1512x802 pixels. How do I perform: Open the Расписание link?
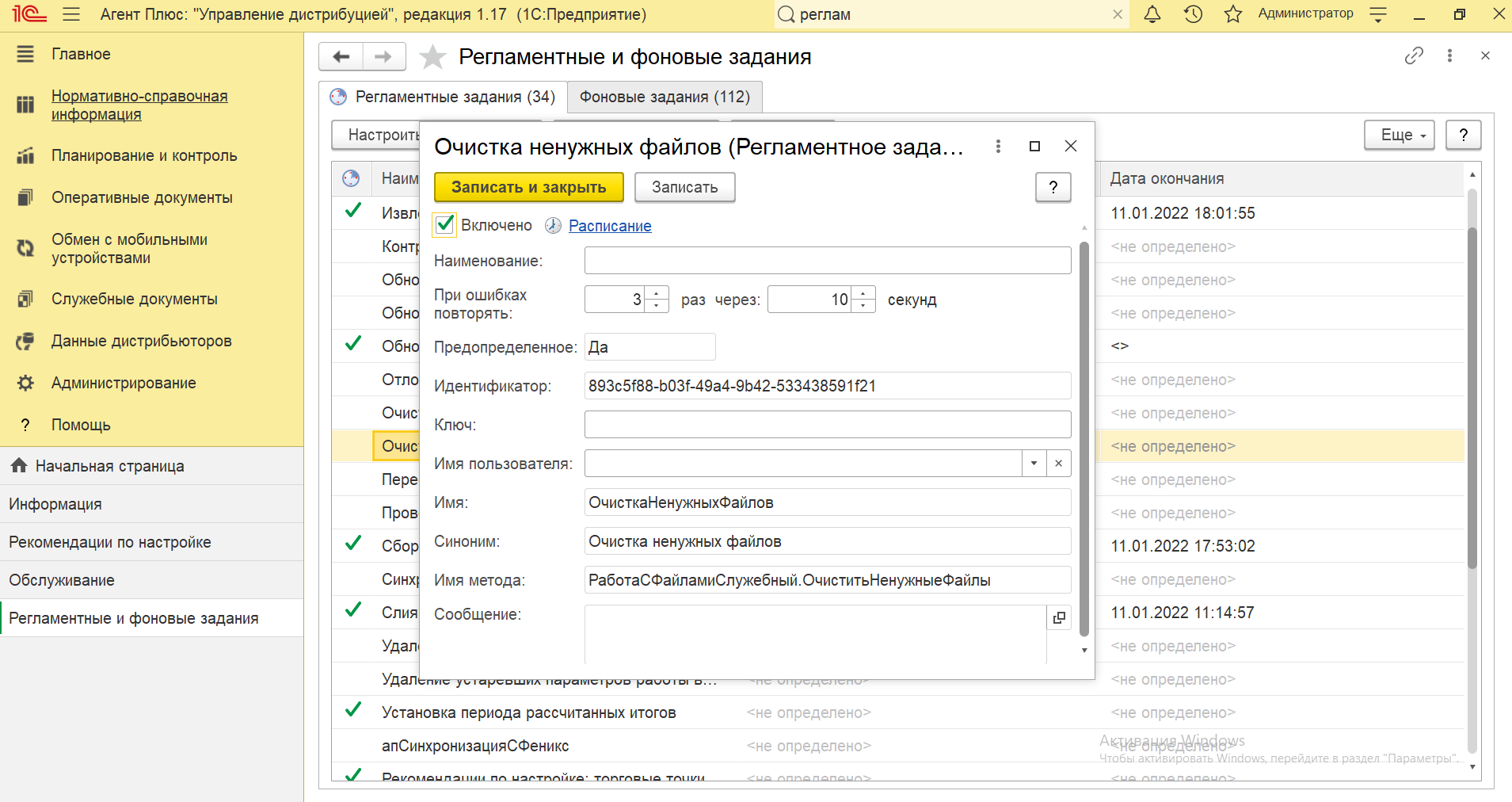coord(610,226)
